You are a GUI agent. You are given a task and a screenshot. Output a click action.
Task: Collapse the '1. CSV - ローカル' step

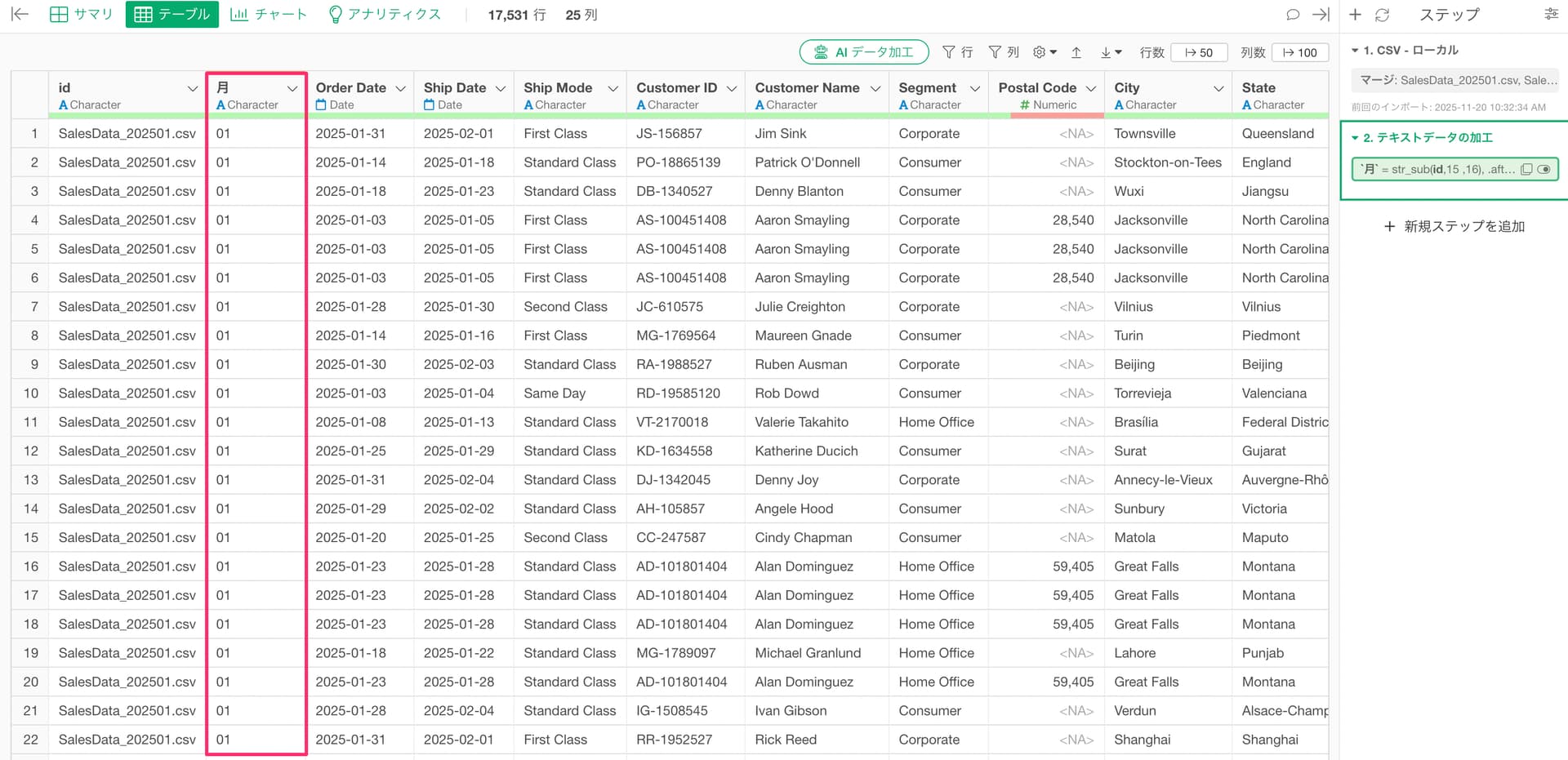pos(1356,51)
